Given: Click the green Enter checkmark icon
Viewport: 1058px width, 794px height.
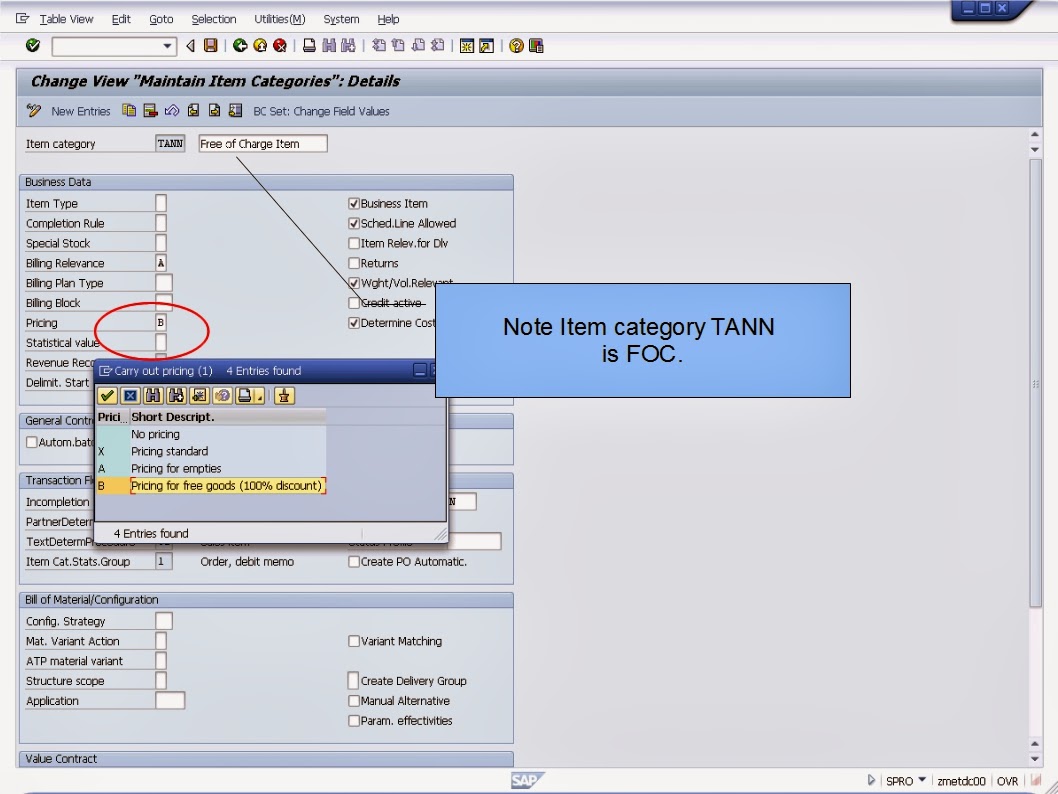Looking at the screenshot, I should pos(32,45).
